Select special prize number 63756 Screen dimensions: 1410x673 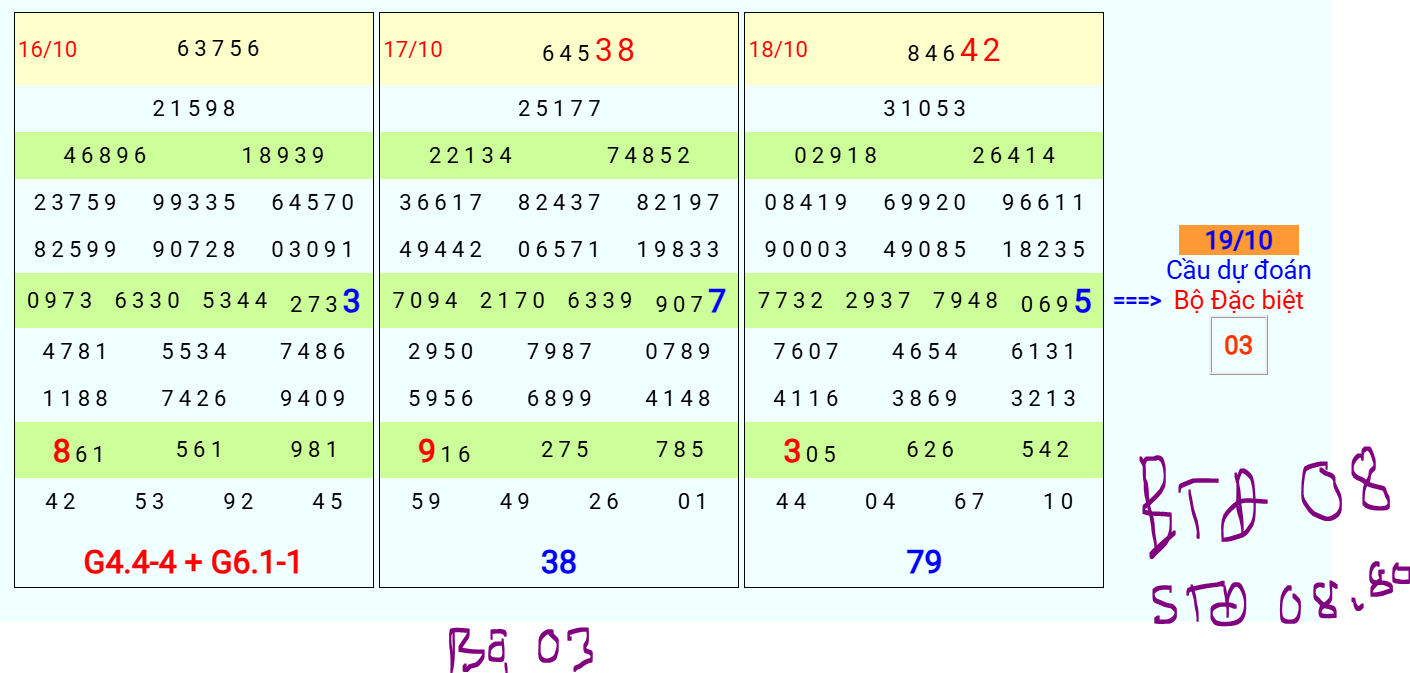219,48
